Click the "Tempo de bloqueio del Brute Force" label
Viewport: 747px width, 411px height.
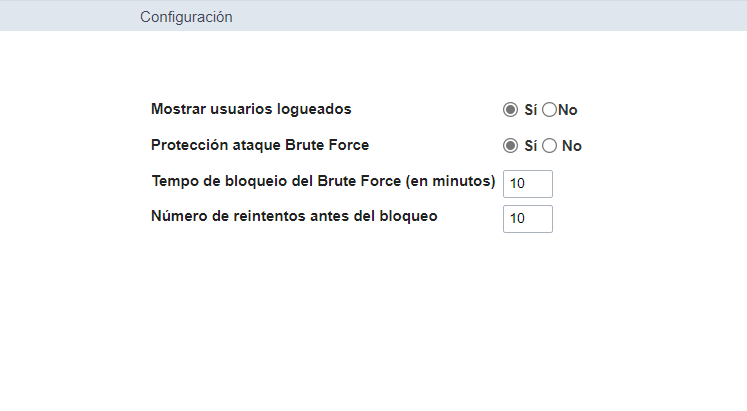(x=323, y=181)
